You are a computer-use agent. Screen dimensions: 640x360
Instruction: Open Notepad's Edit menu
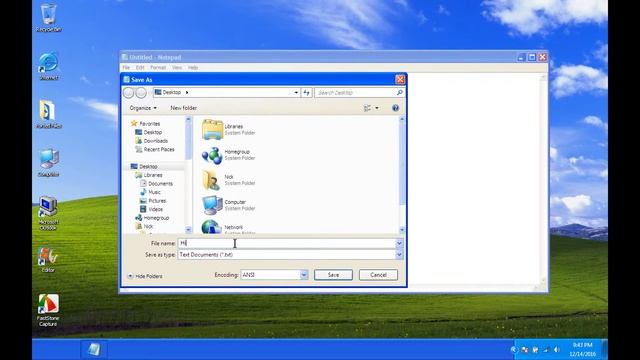(x=140, y=67)
